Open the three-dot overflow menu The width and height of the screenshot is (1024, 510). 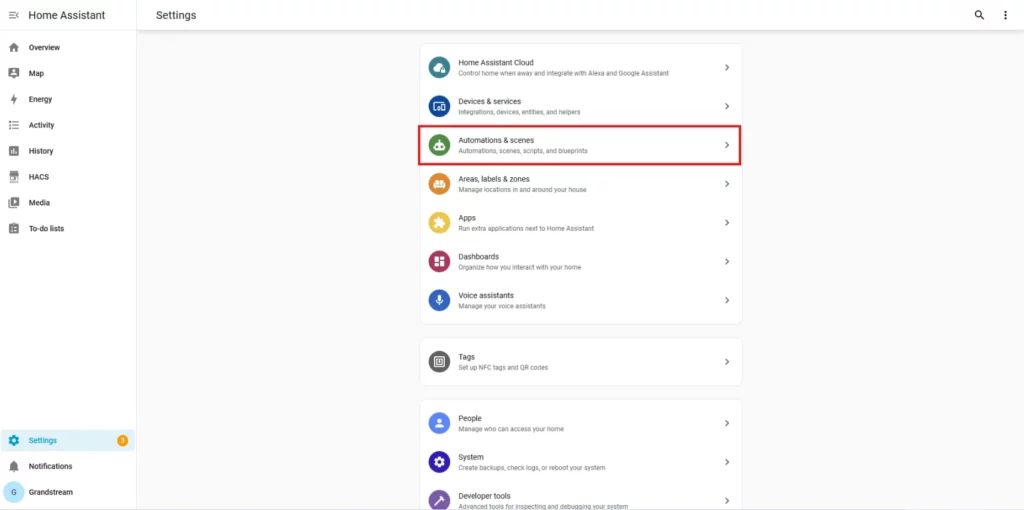pos(1005,15)
